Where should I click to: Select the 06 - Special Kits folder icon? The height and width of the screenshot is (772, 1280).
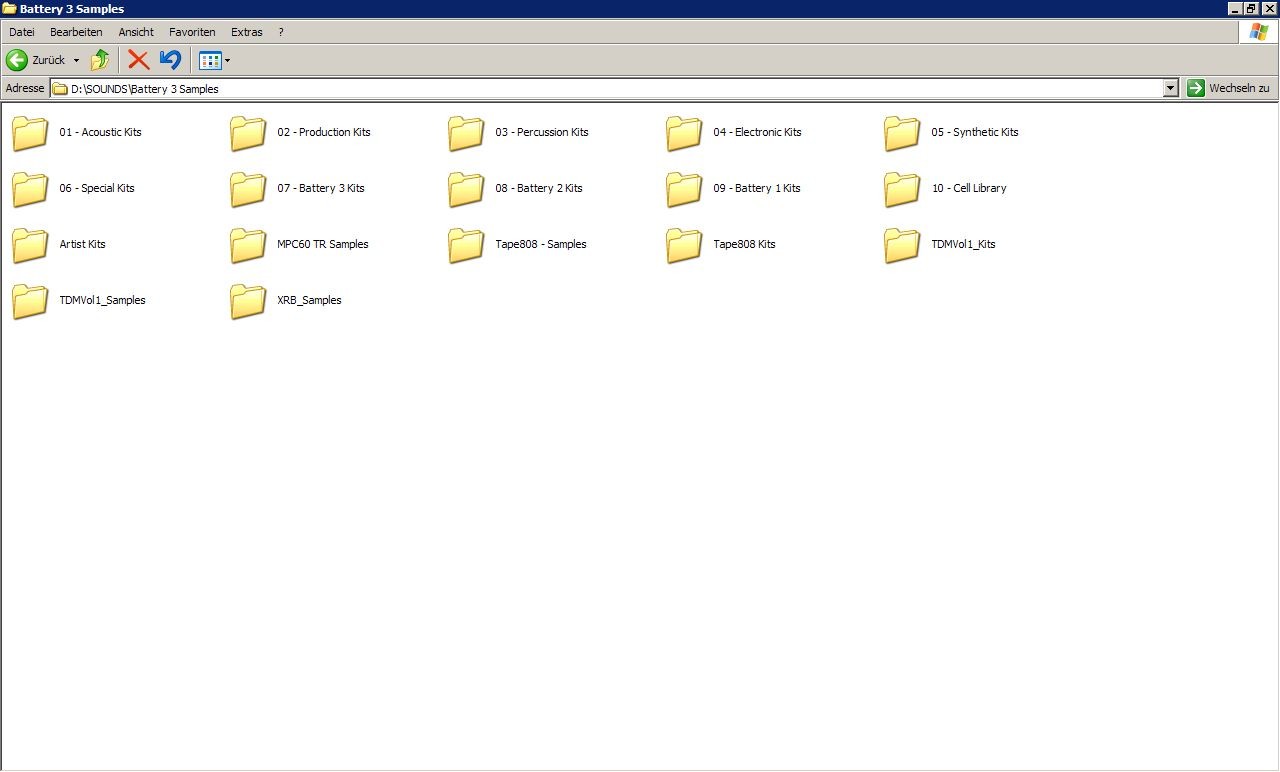(x=30, y=188)
